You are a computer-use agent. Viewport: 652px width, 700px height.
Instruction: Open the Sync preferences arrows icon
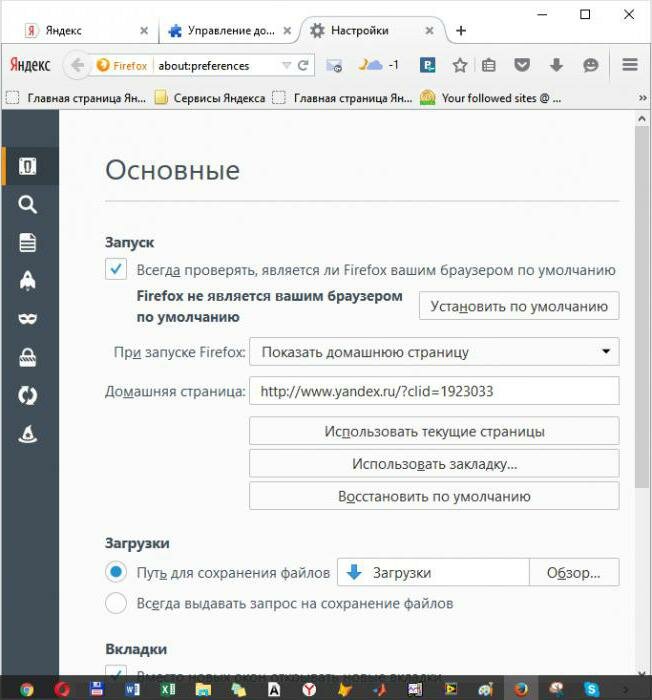click(28, 396)
